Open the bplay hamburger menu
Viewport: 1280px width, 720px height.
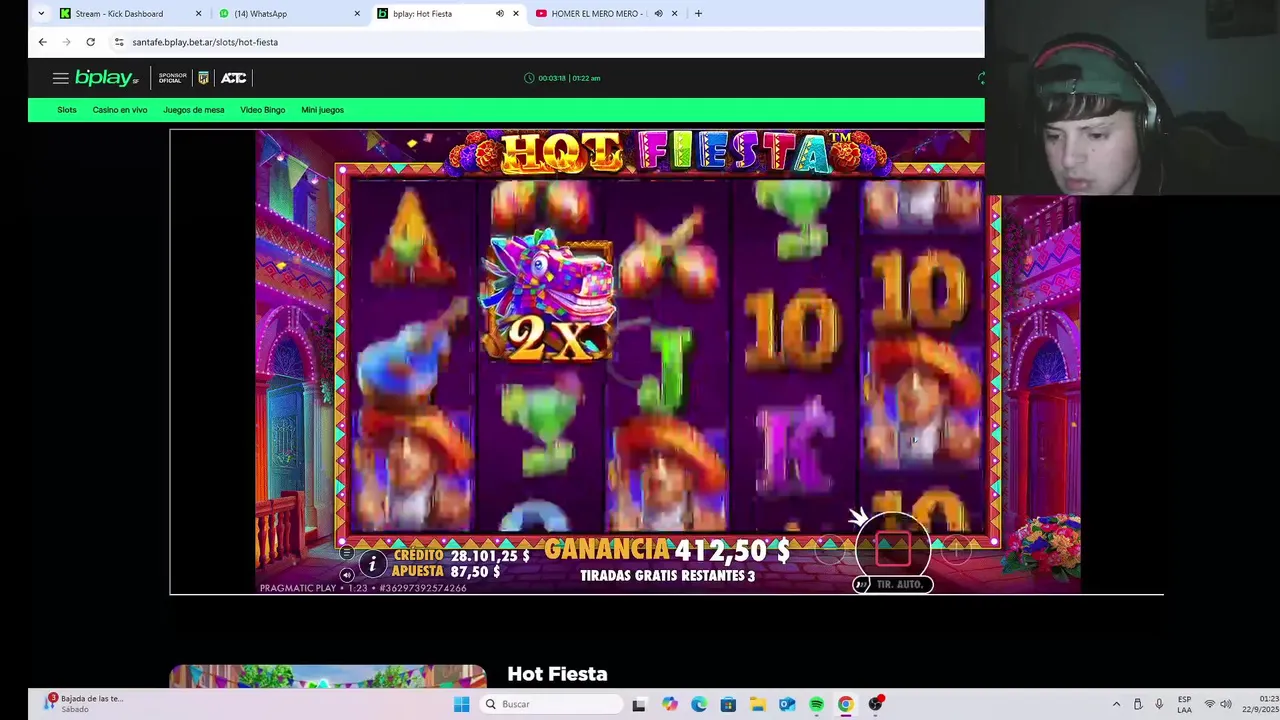pyautogui.click(x=60, y=78)
